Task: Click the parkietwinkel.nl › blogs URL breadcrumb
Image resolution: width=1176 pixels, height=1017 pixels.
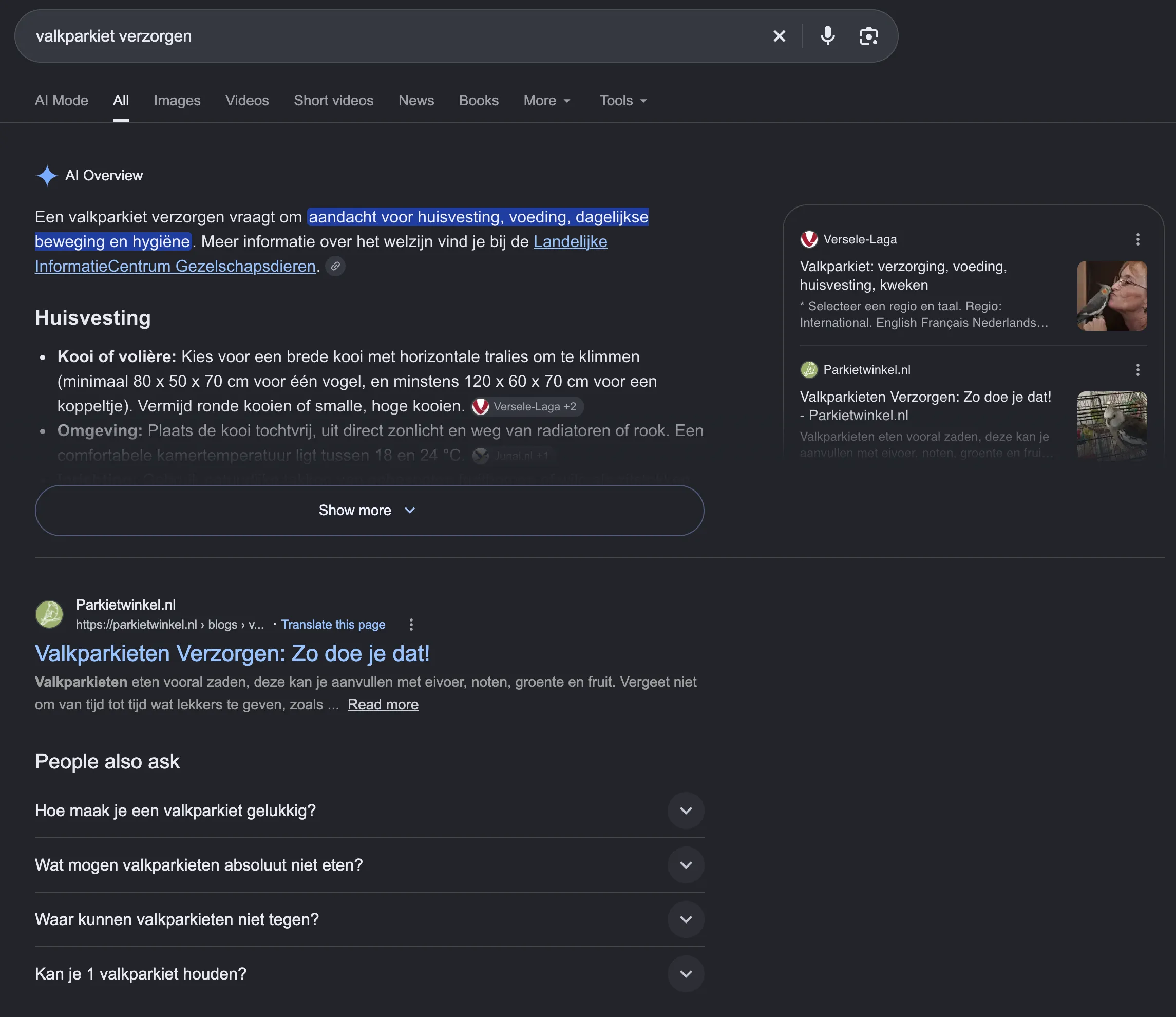Action: tap(169, 624)
